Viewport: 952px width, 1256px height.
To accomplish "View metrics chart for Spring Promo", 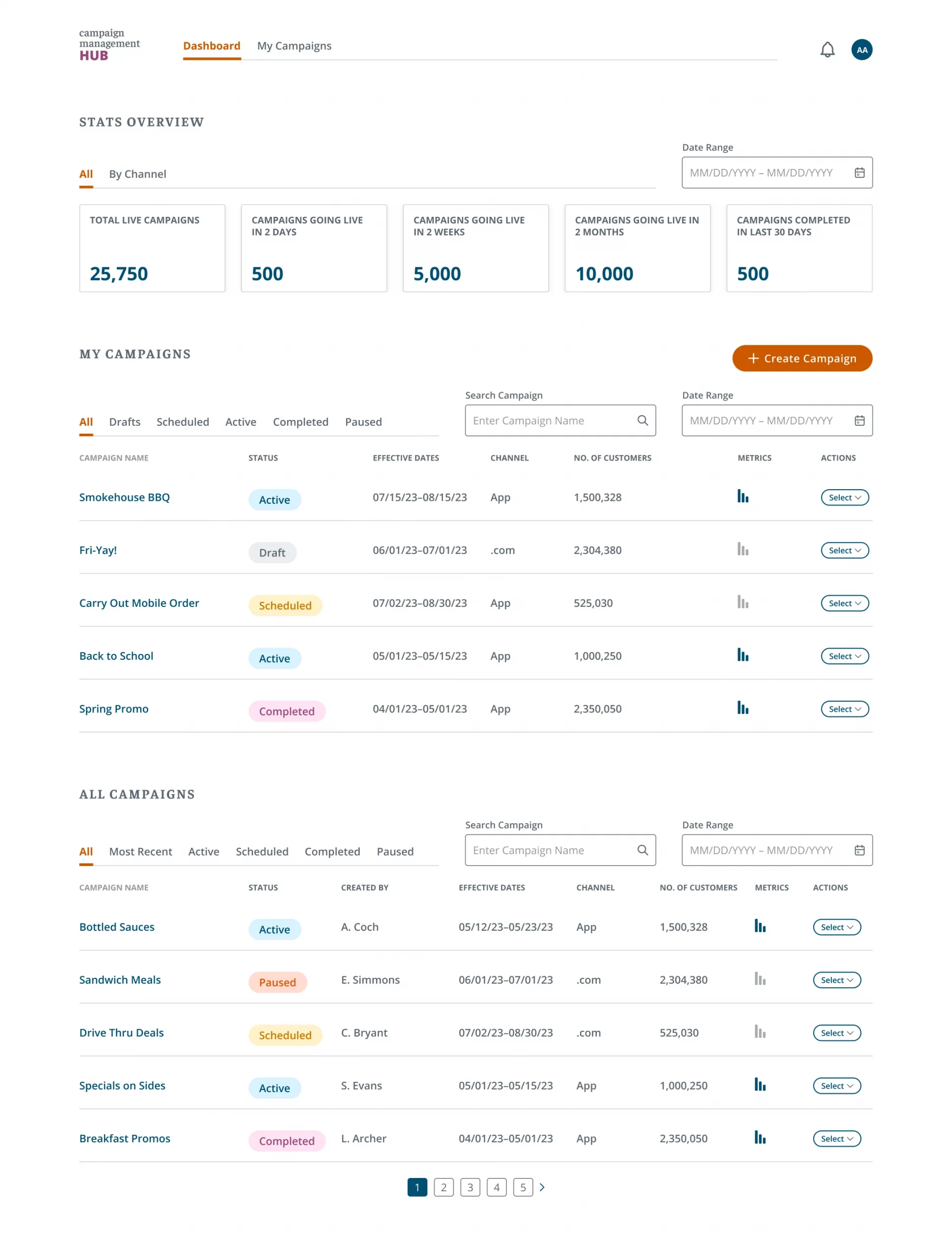I will pyautogui.click(x=742, y=708).
